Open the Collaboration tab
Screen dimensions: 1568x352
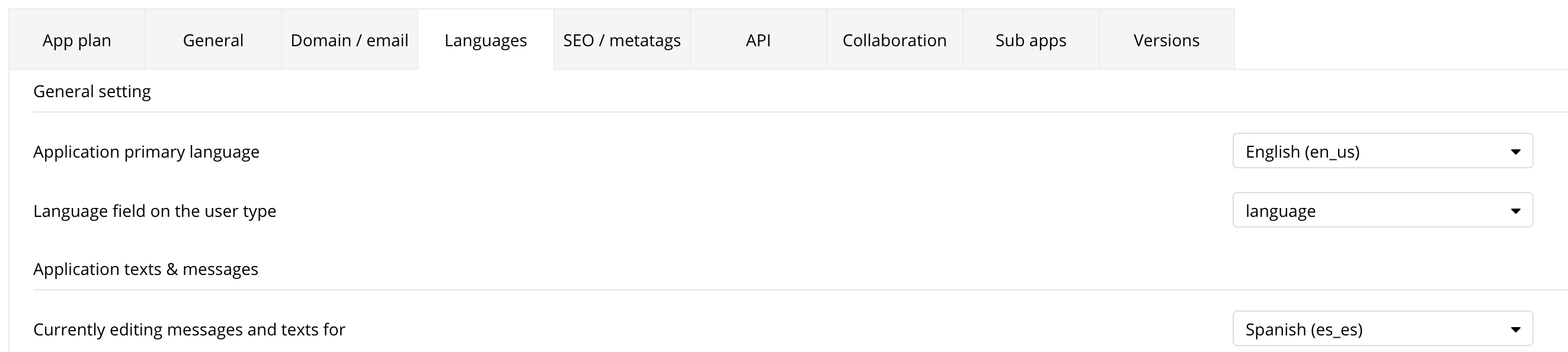click(x=894, y=40)
